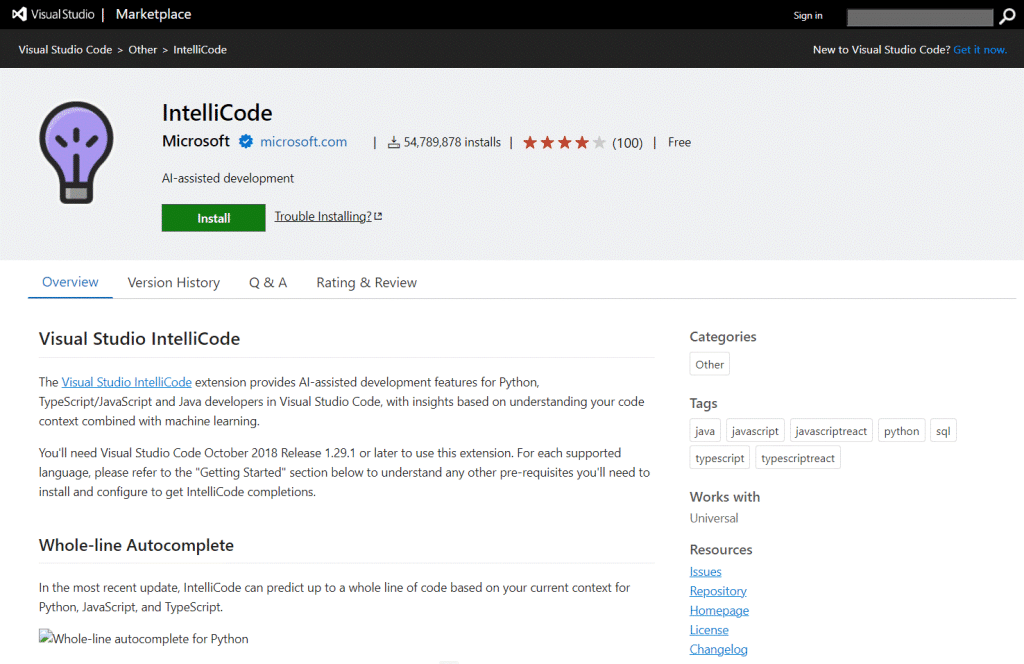
Task: Click the IntelliCode extension title
Action: click(x=217, y=113)
